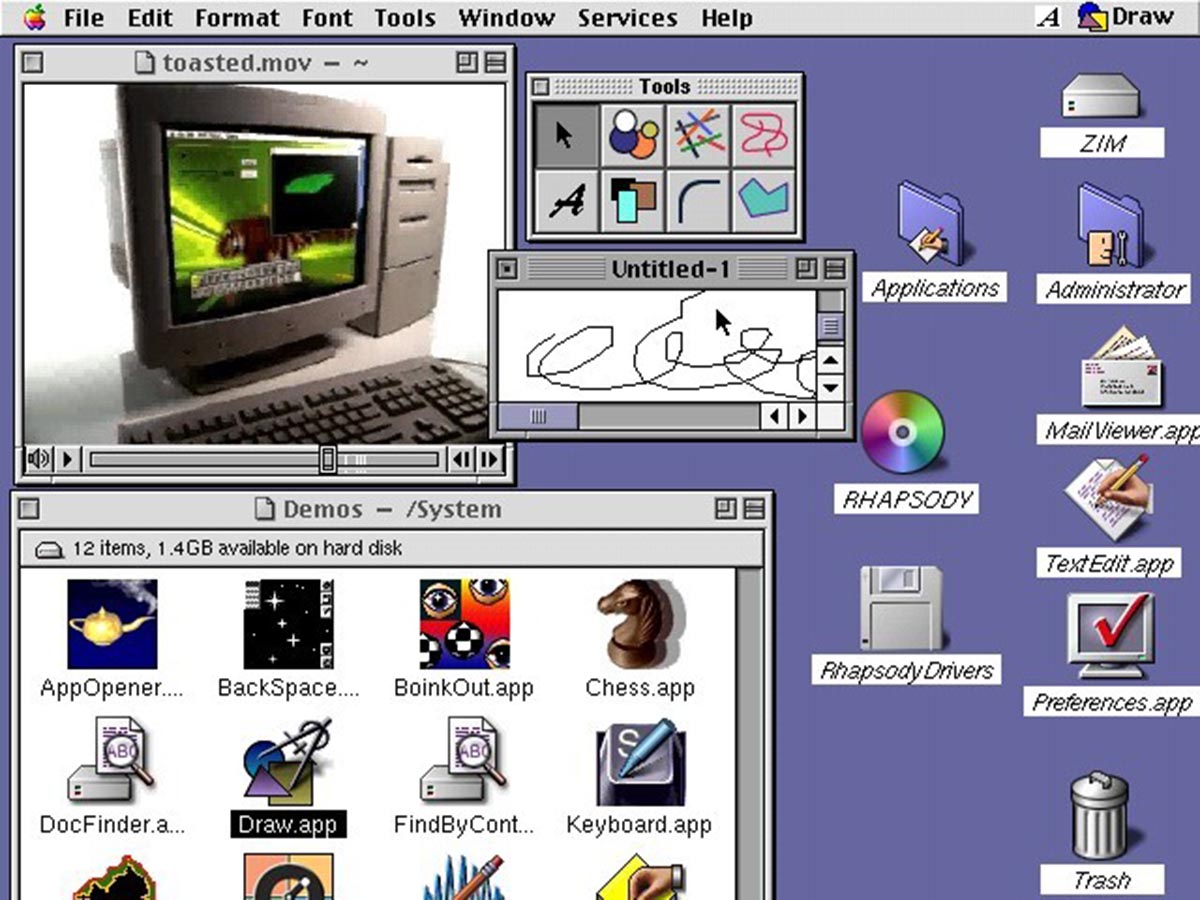
Task: Select the Applications folder on the desktop
Action: point(932,225)
